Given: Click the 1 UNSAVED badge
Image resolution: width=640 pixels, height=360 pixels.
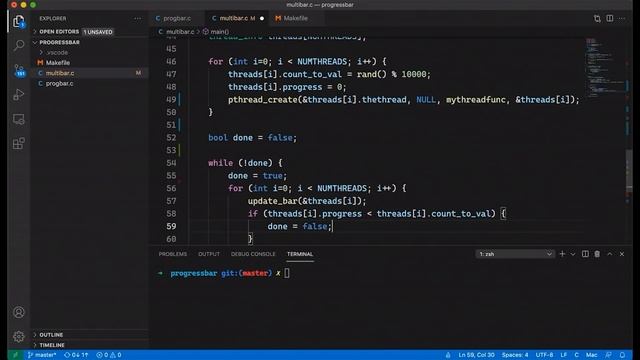Looking at the screenshot, I should 98,32.
